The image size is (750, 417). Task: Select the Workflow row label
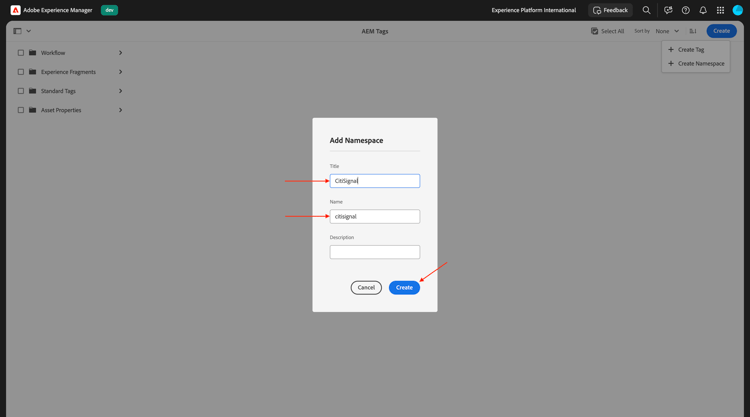tap(53, 53)
